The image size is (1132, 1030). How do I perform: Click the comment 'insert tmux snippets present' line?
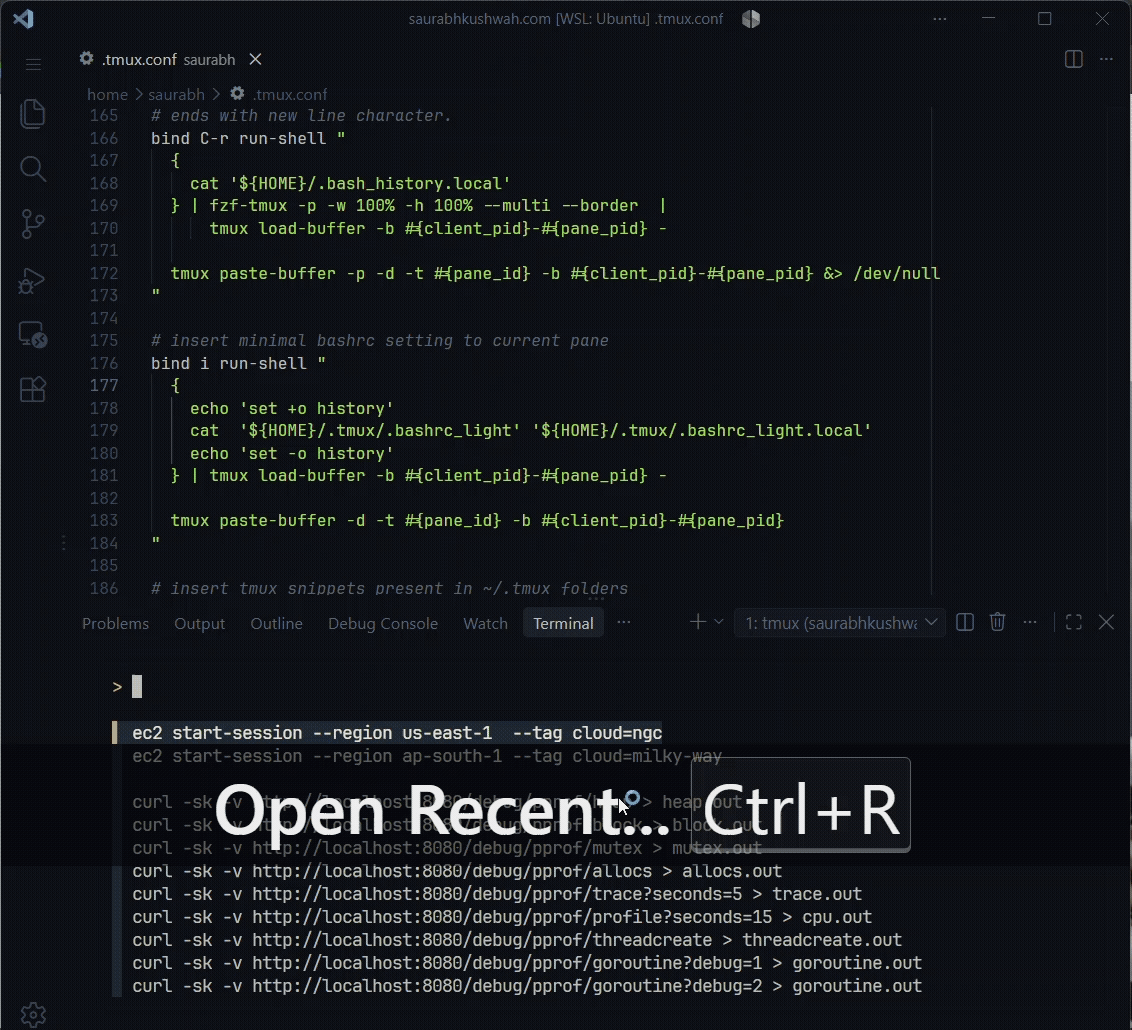(389, 588)
